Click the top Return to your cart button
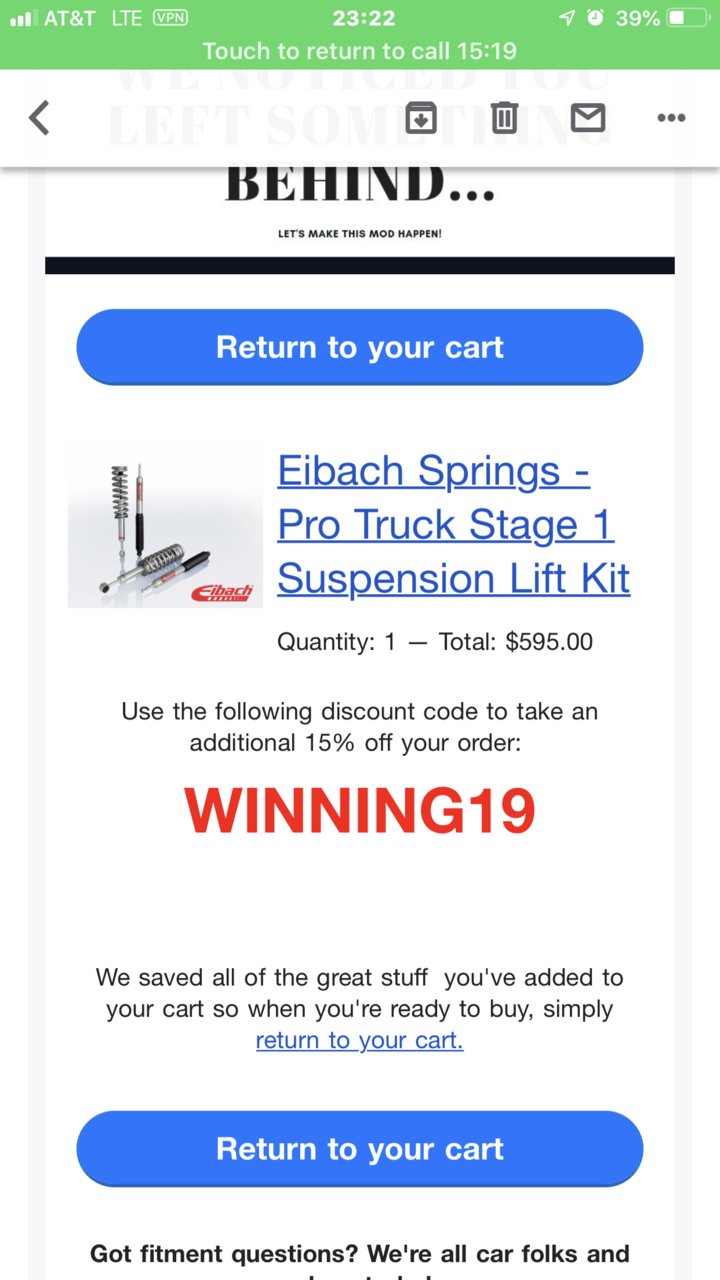Image resolution: width=720 pixels, height=1280 pixels. point(360,347)
